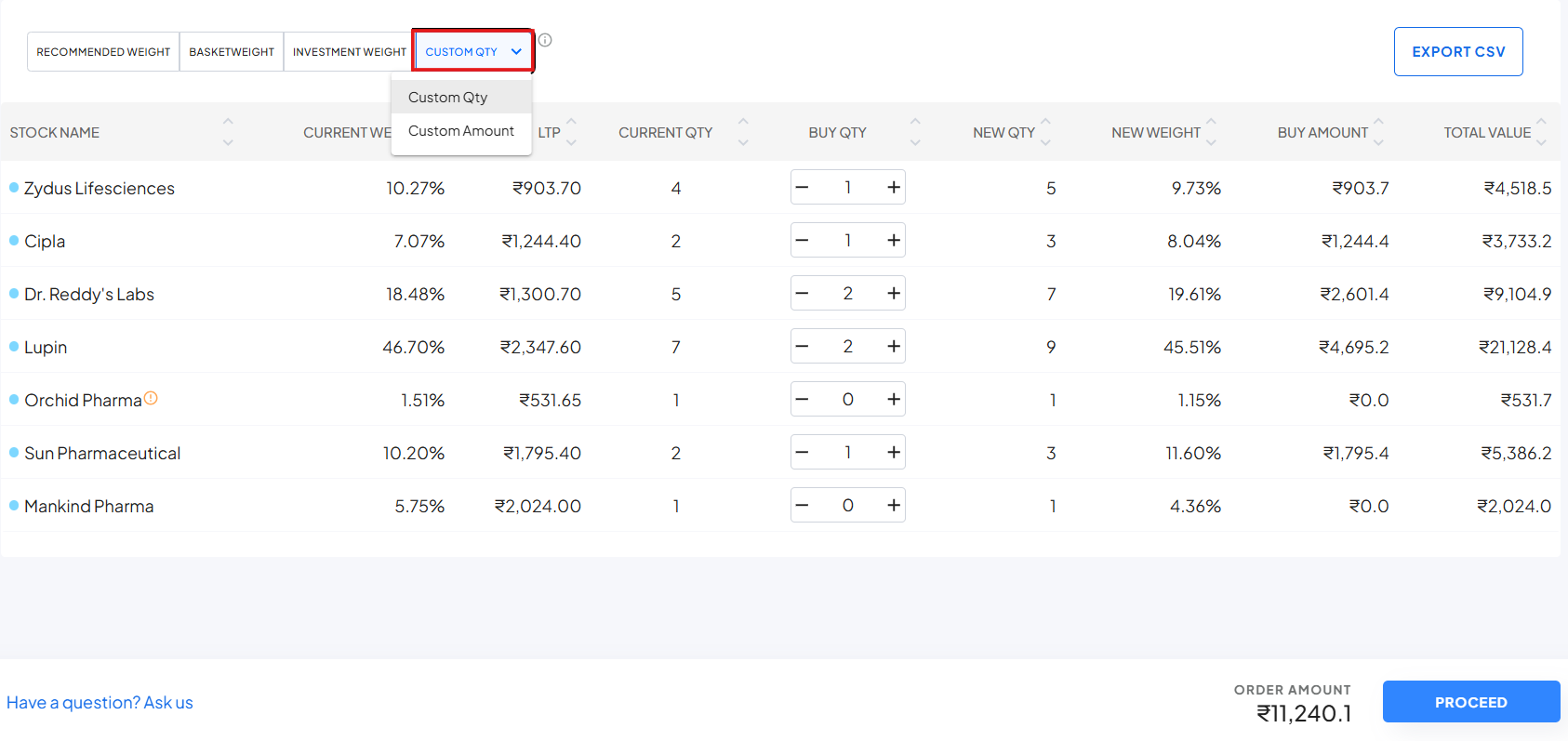Image resolution: width=1568 pixels, height=741 pixels.
Task: Switch to Investment Weight tab
Action: coord(349,52)
